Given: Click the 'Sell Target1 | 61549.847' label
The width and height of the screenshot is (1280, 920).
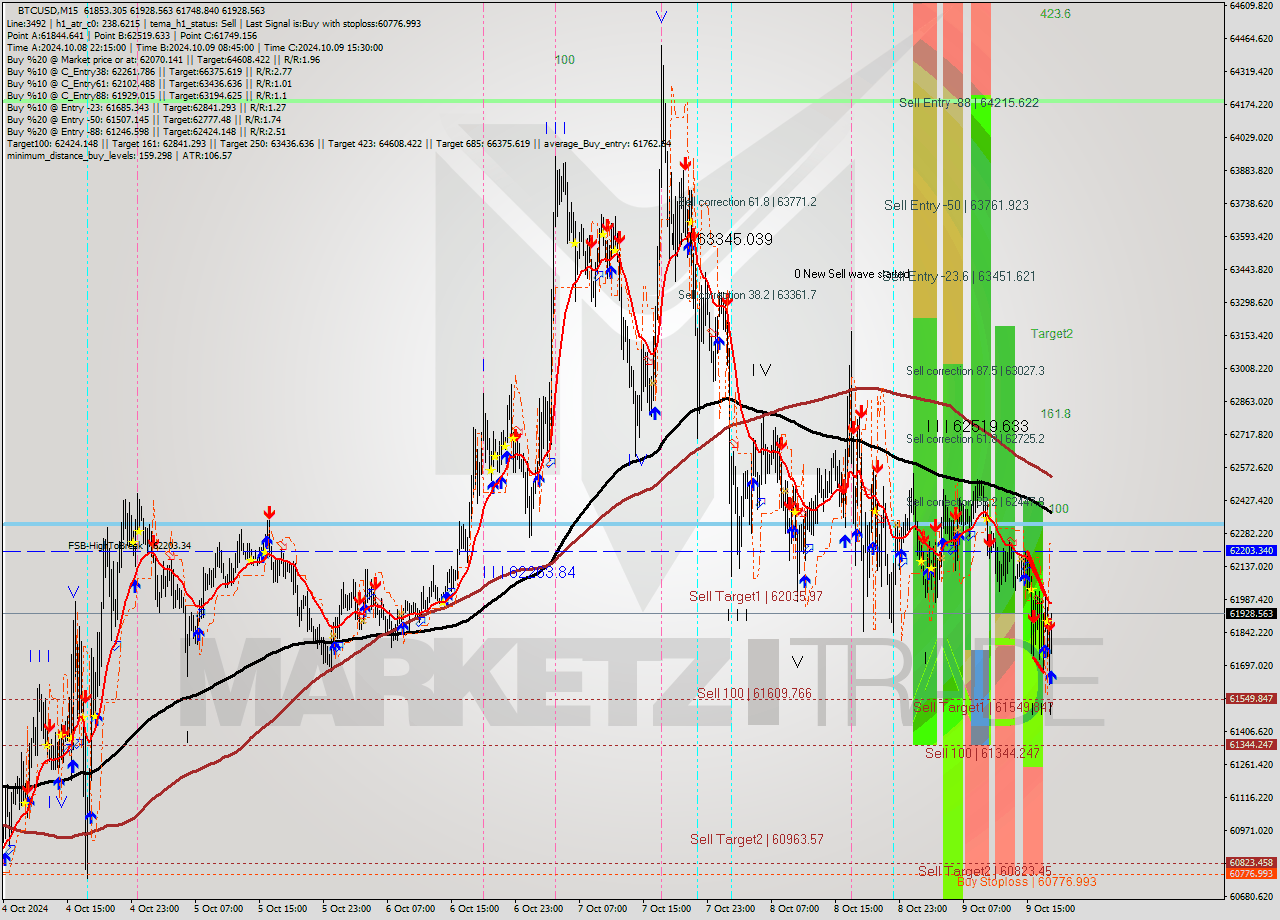Looking at the screenshot, I should 983,707.
